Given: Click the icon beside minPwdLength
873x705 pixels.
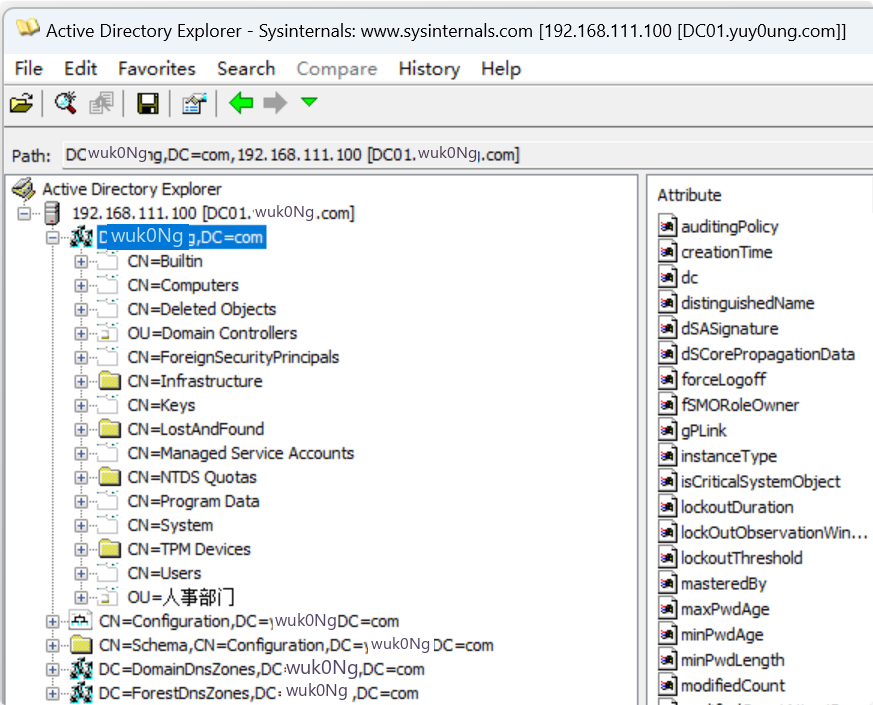Looking at the screenshot, I should [x=668, y=660].
